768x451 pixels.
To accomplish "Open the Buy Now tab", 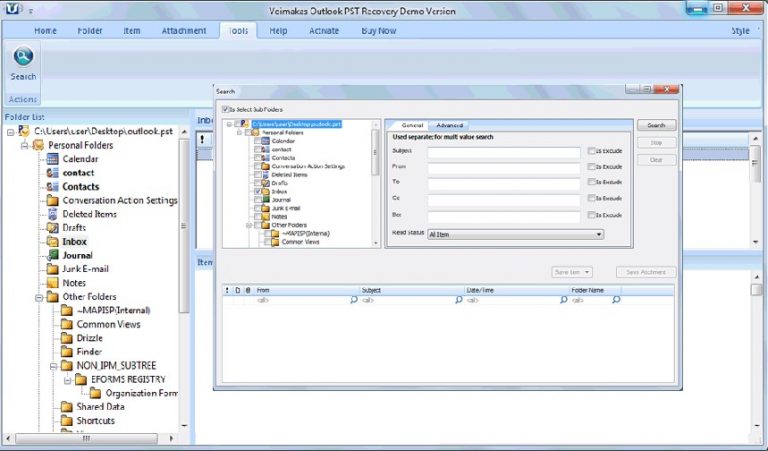I will click(x=379, y=31).
